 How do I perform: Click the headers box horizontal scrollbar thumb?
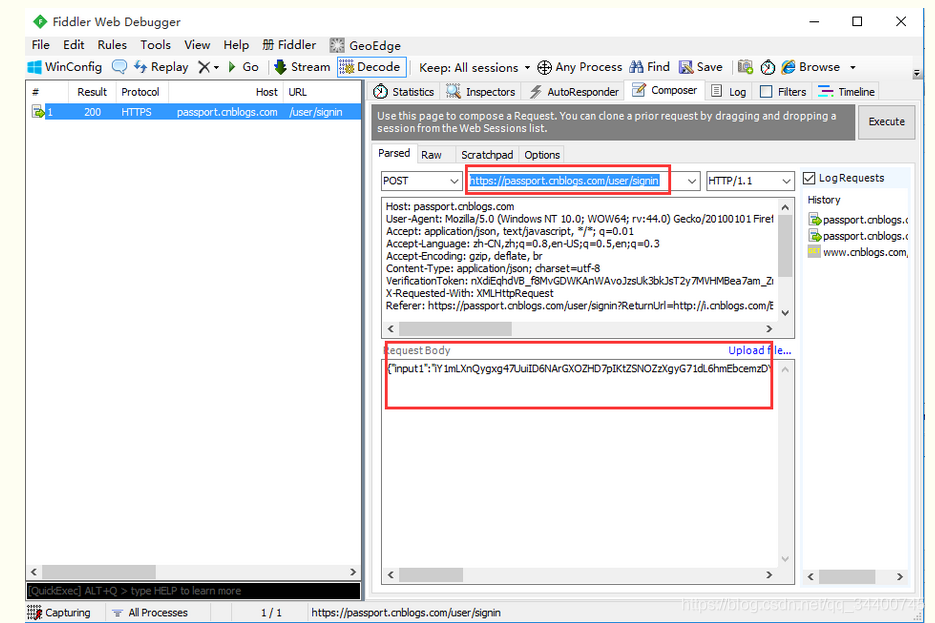tap(455, 328)
